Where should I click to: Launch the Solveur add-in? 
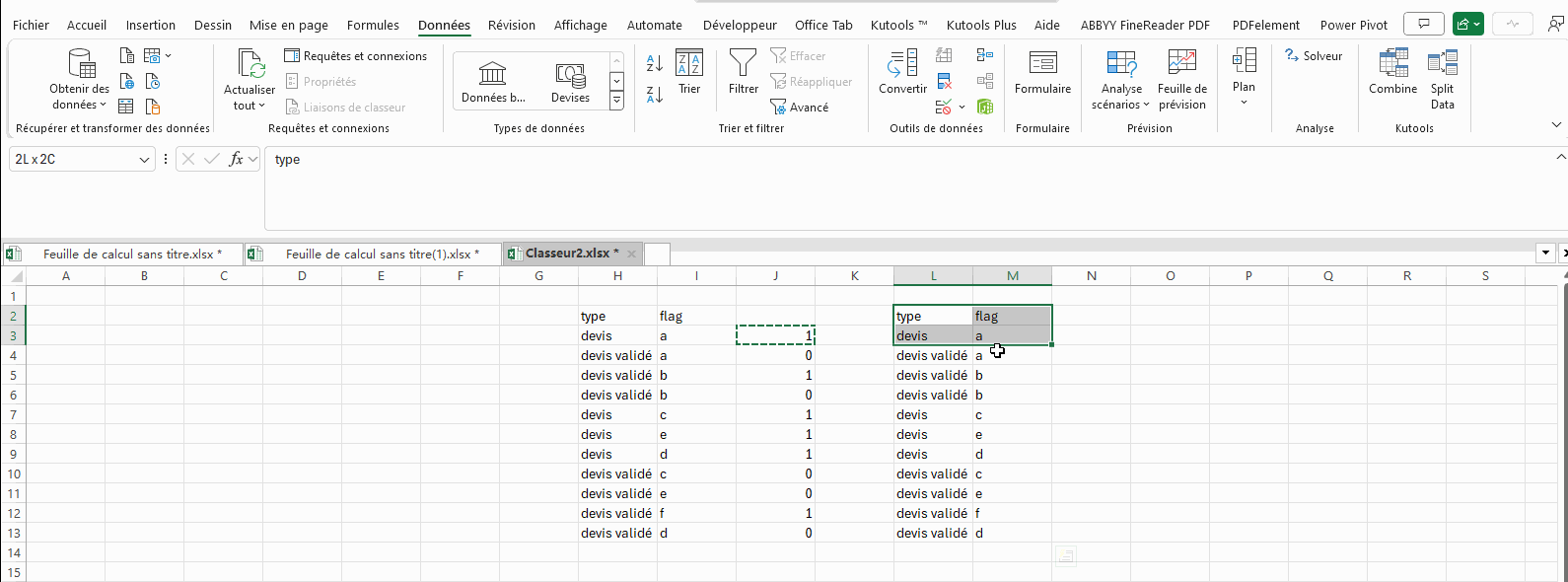(x=1314, y=56)
